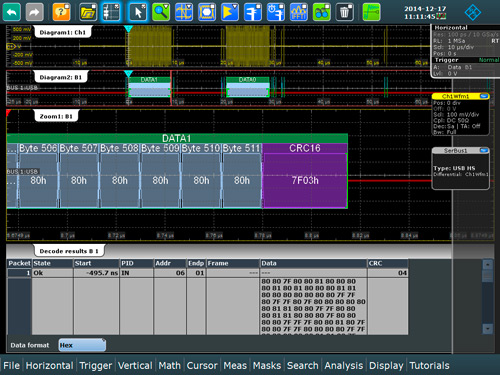The width and height of the screenshot is (500, 375).
Task: Select the Diagram1: Ch1 tab
Action: 63,32
